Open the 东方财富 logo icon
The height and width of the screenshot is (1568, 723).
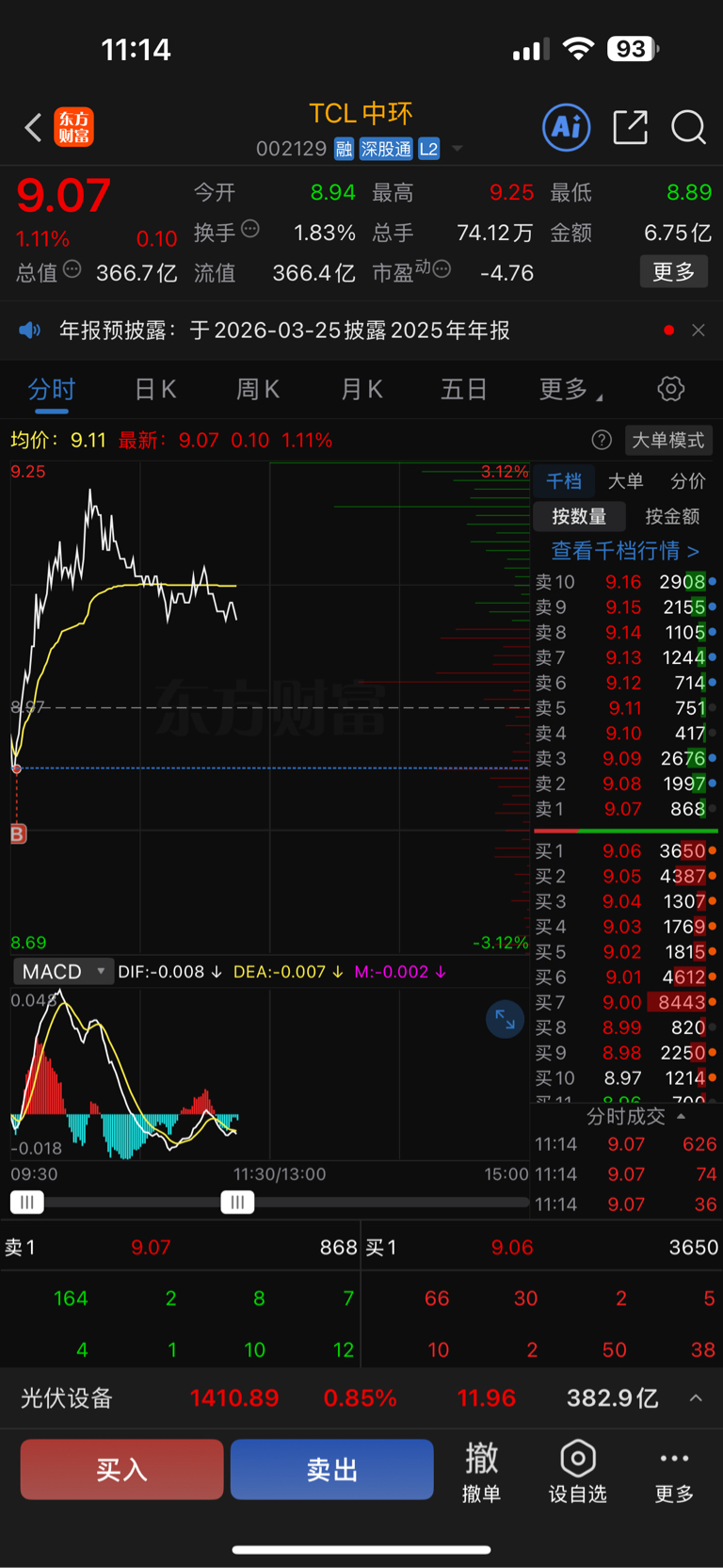click(x=73, y=127)
